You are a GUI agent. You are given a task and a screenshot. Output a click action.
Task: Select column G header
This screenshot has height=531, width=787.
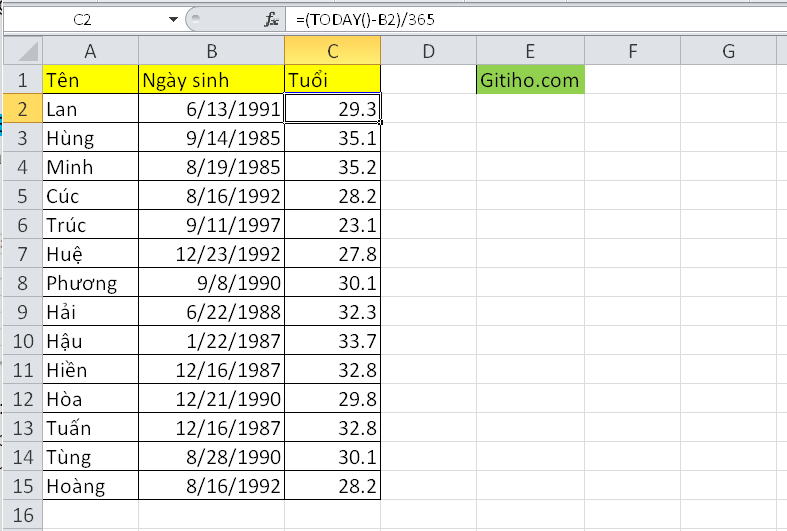click(x=728, y=51)
